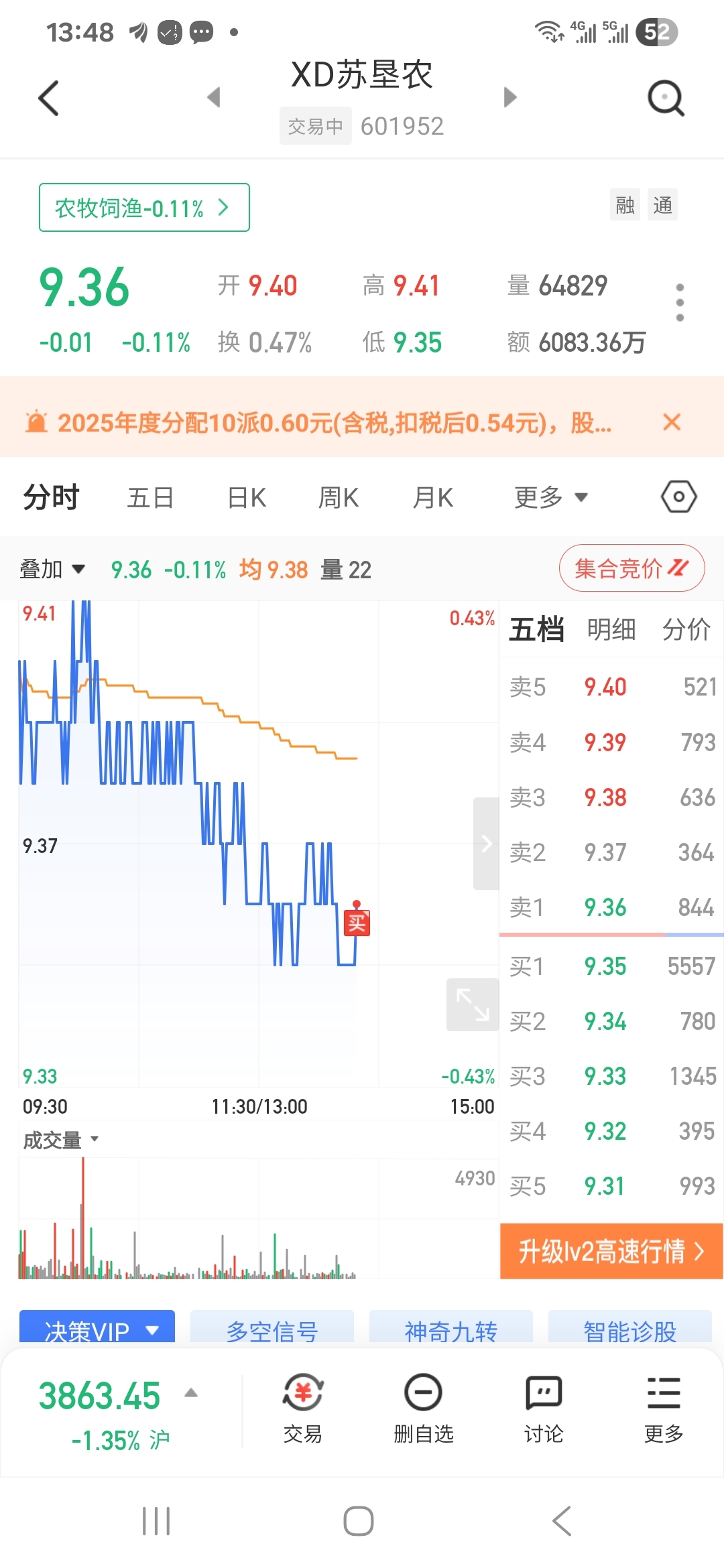The width and height of the screenshot is (724, 1568).
Task: Tap the Android home button
Action: pos(359,1521)
